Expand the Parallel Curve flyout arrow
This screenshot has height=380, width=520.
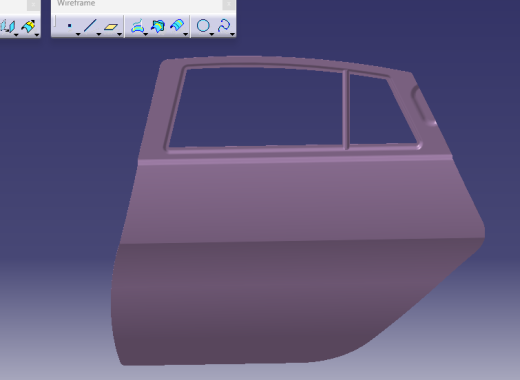185,34
